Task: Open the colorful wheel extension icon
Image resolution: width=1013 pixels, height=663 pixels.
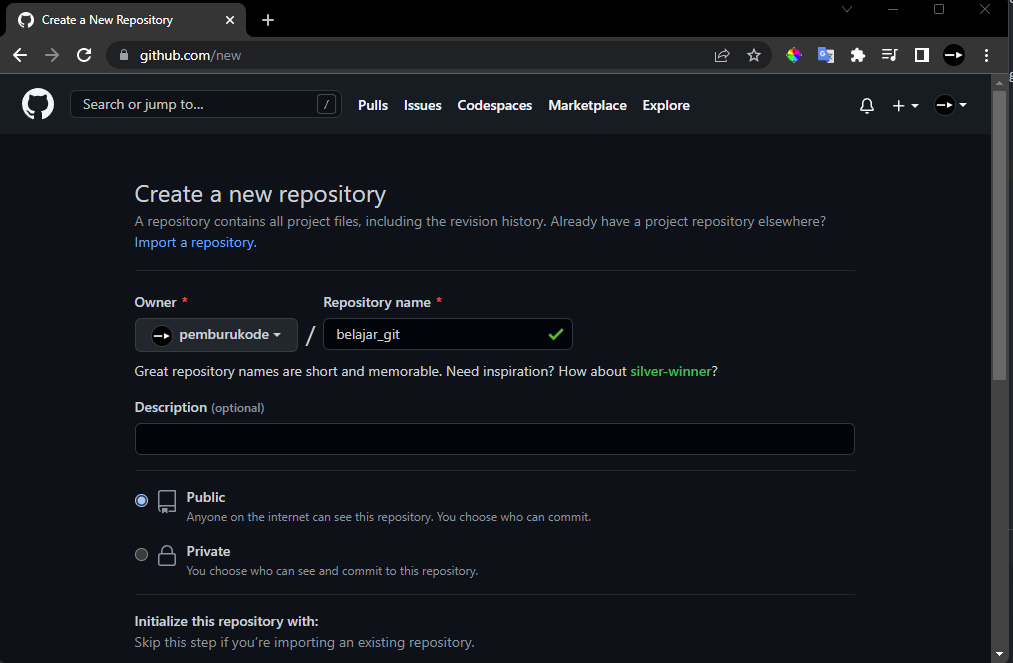Action: click(x=794, y=55)
